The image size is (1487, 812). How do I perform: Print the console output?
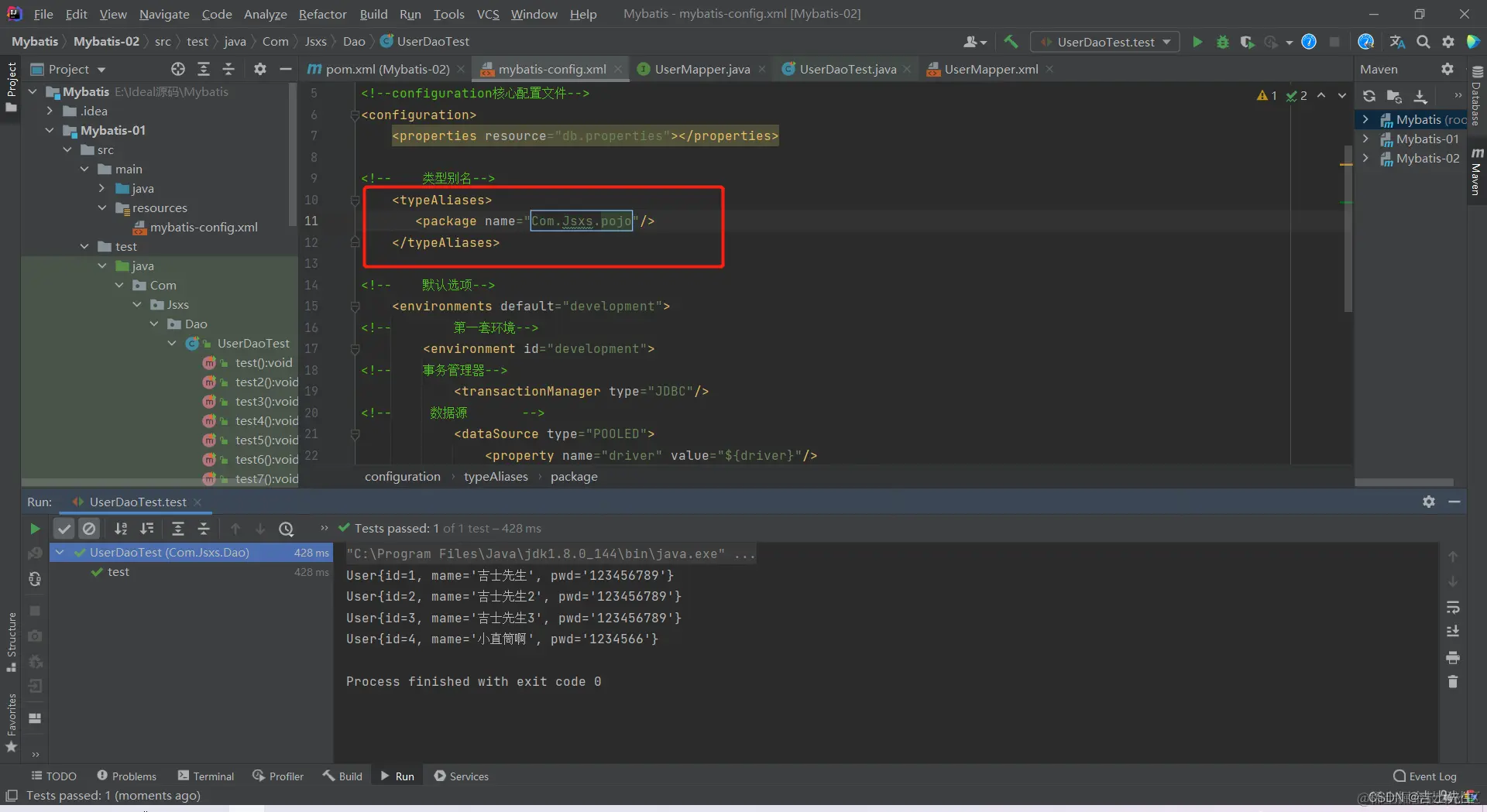(x=1453, y=657)
